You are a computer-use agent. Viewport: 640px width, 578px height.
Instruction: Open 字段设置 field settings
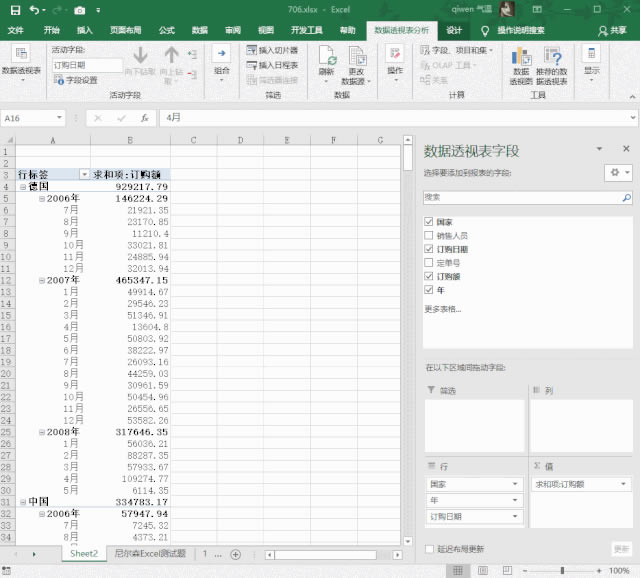click(76, 80)
